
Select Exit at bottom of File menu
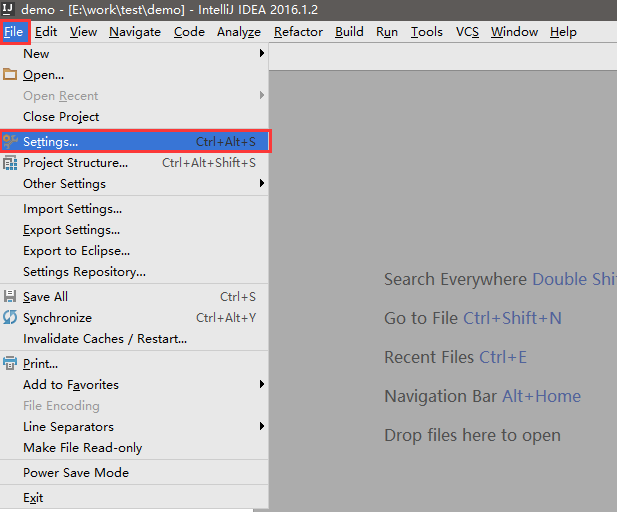(x=33, y=498)
